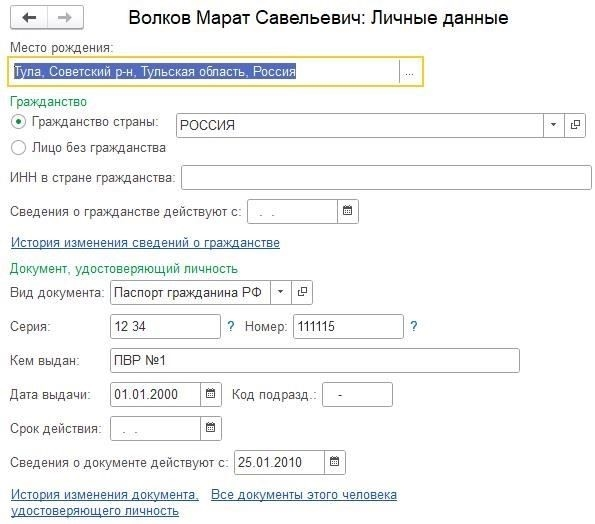The height and width of the screenshot is (524, 595).
Task: Click the Дата выдачи field showing 01.01.2000
Action: [x=155, y=394]
